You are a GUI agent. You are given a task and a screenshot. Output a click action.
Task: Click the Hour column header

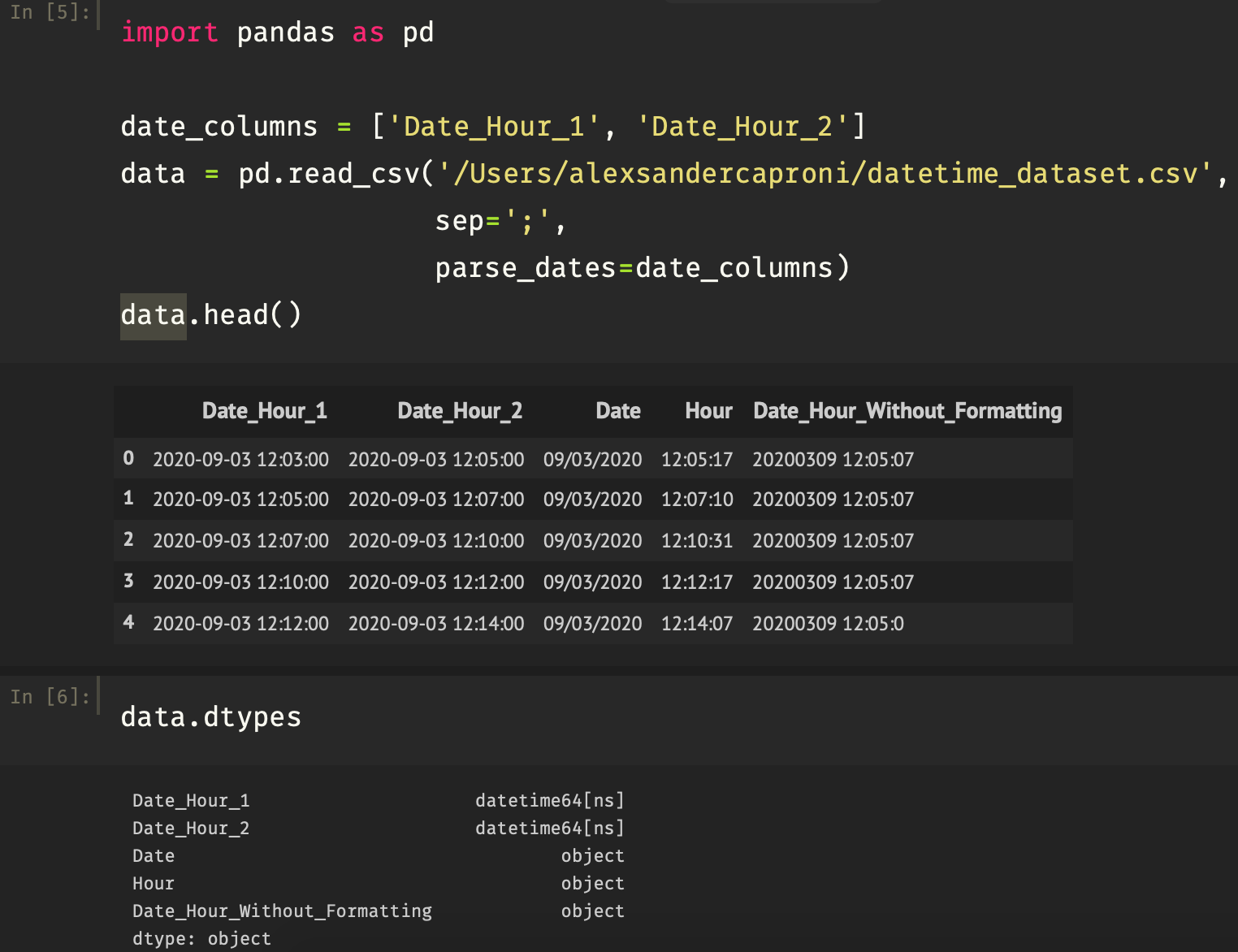tap(708, 411)
